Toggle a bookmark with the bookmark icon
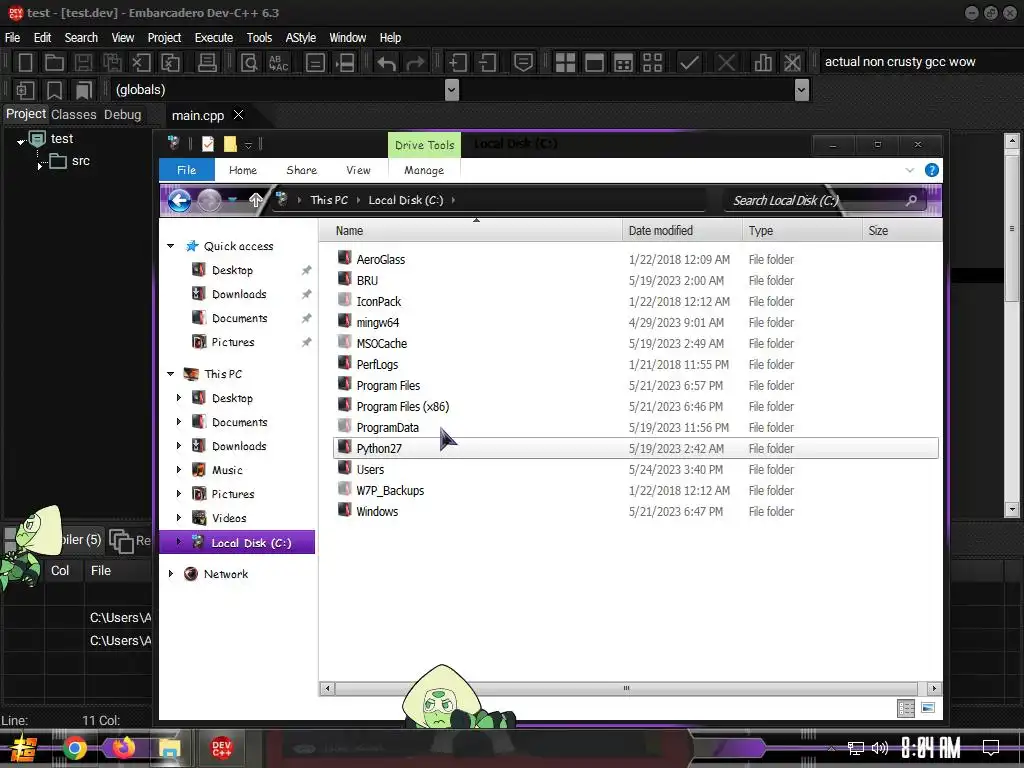The width and height of the screenshot is (1024, 768). [x=54, y=90]
